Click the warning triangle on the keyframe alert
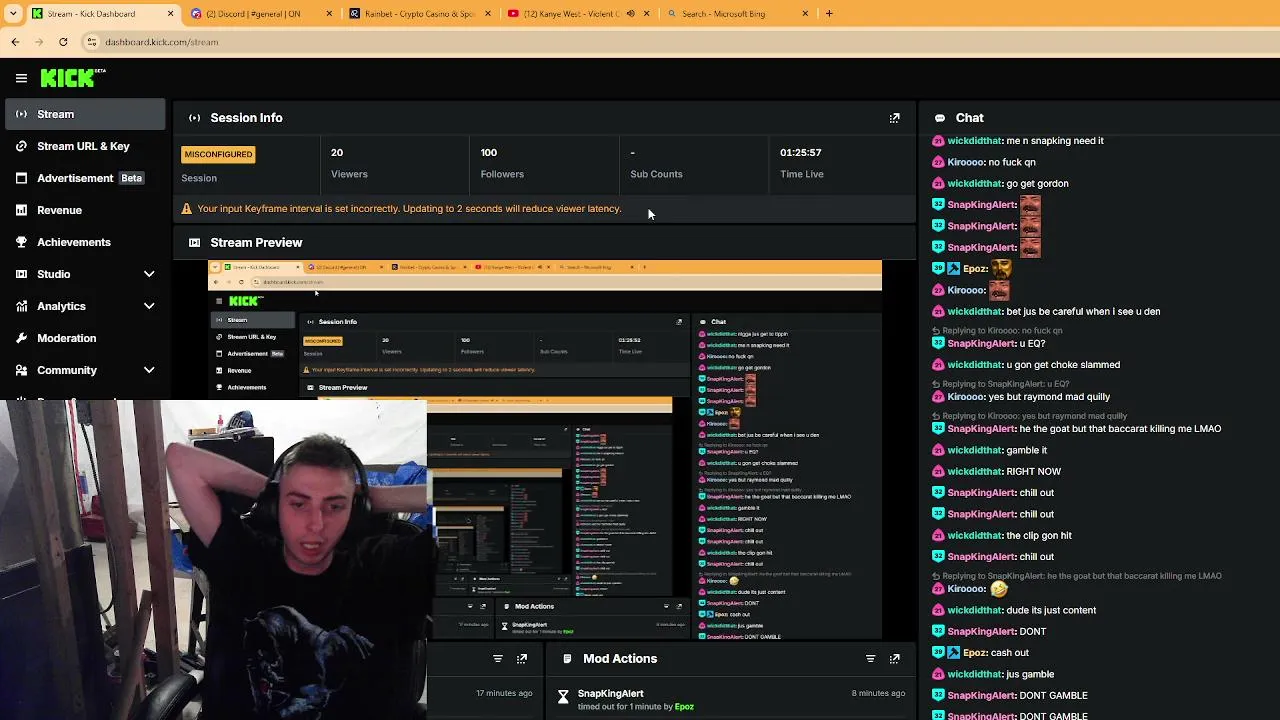The image size is (1280, 720). point(187,209)
